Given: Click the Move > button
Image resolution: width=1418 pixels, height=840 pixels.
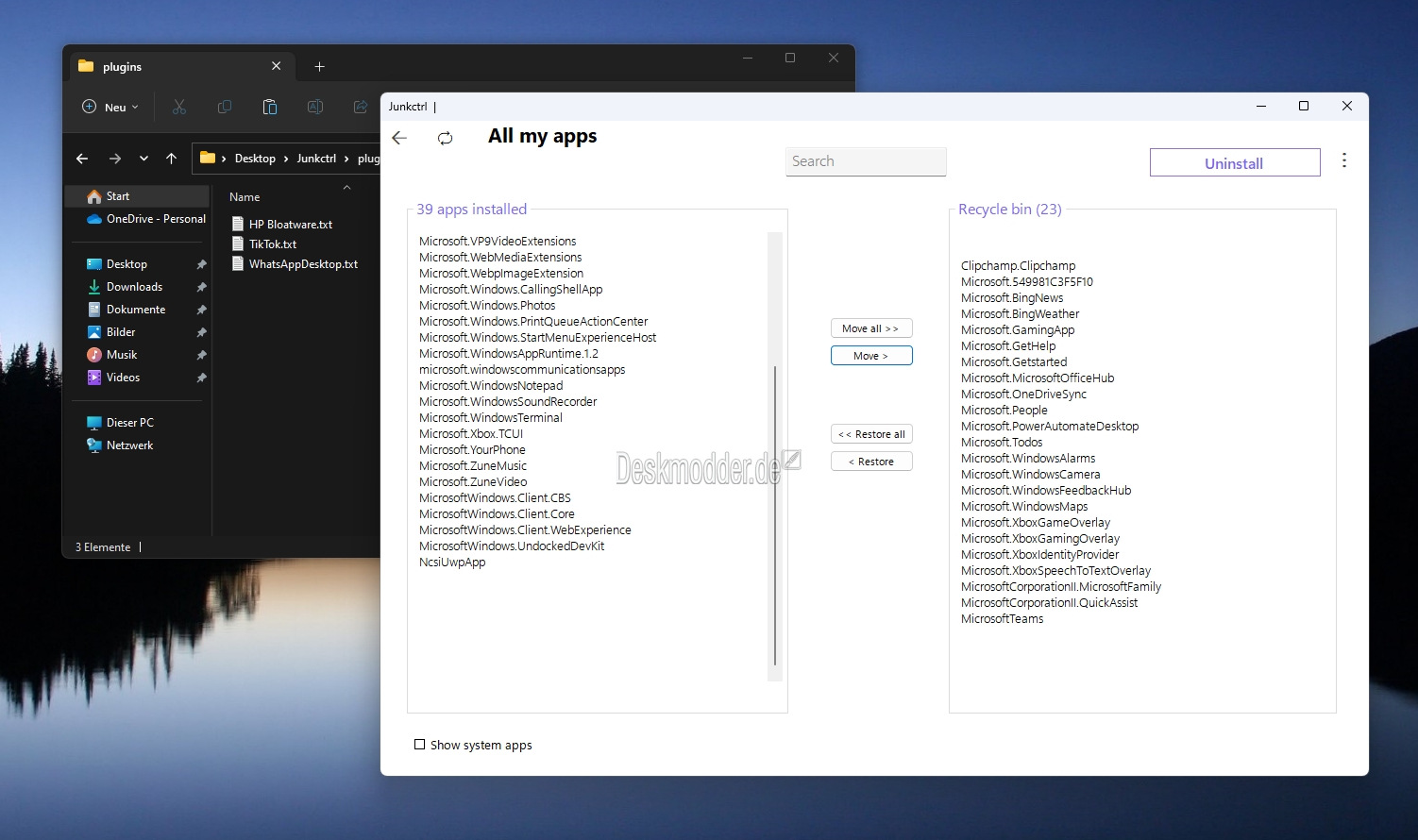Looking at the screenshot, I should [871, 356].
